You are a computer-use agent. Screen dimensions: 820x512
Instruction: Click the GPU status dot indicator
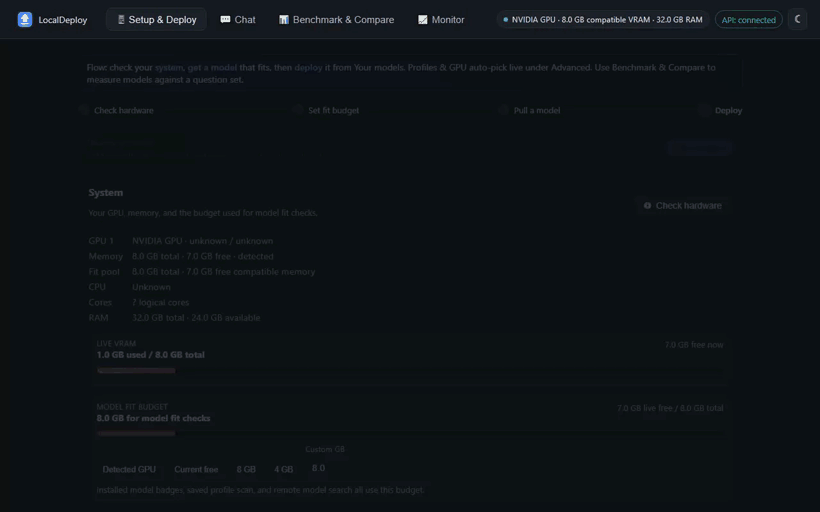pos(505,20)
